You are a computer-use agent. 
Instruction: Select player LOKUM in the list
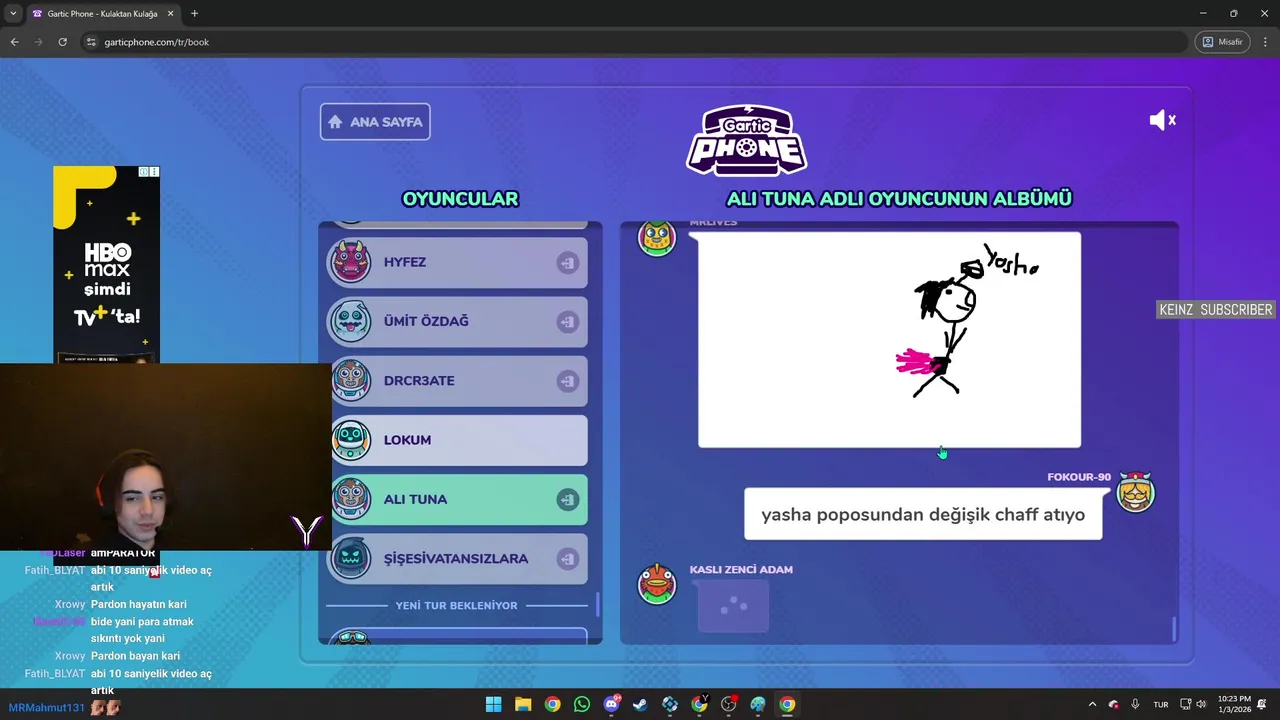tap(459, 440)
